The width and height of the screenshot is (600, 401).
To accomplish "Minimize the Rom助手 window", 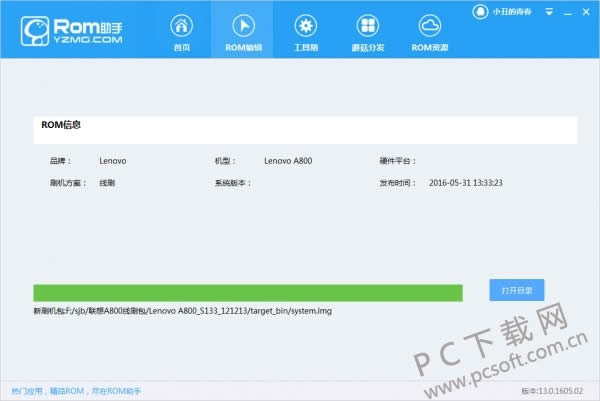I will [568, 13].
